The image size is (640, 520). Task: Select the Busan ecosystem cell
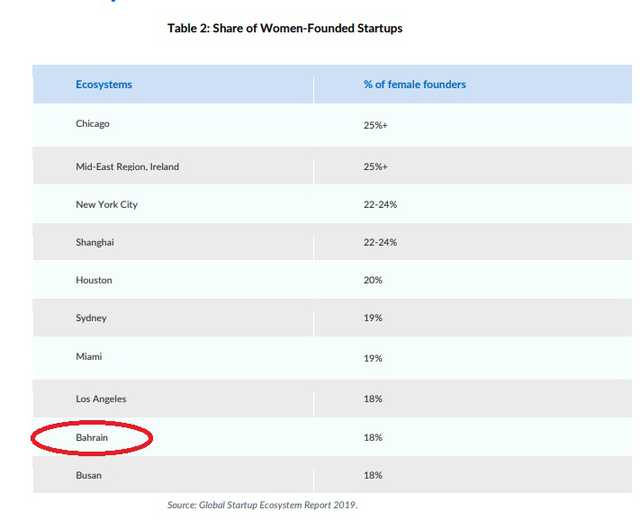point(88,475)
